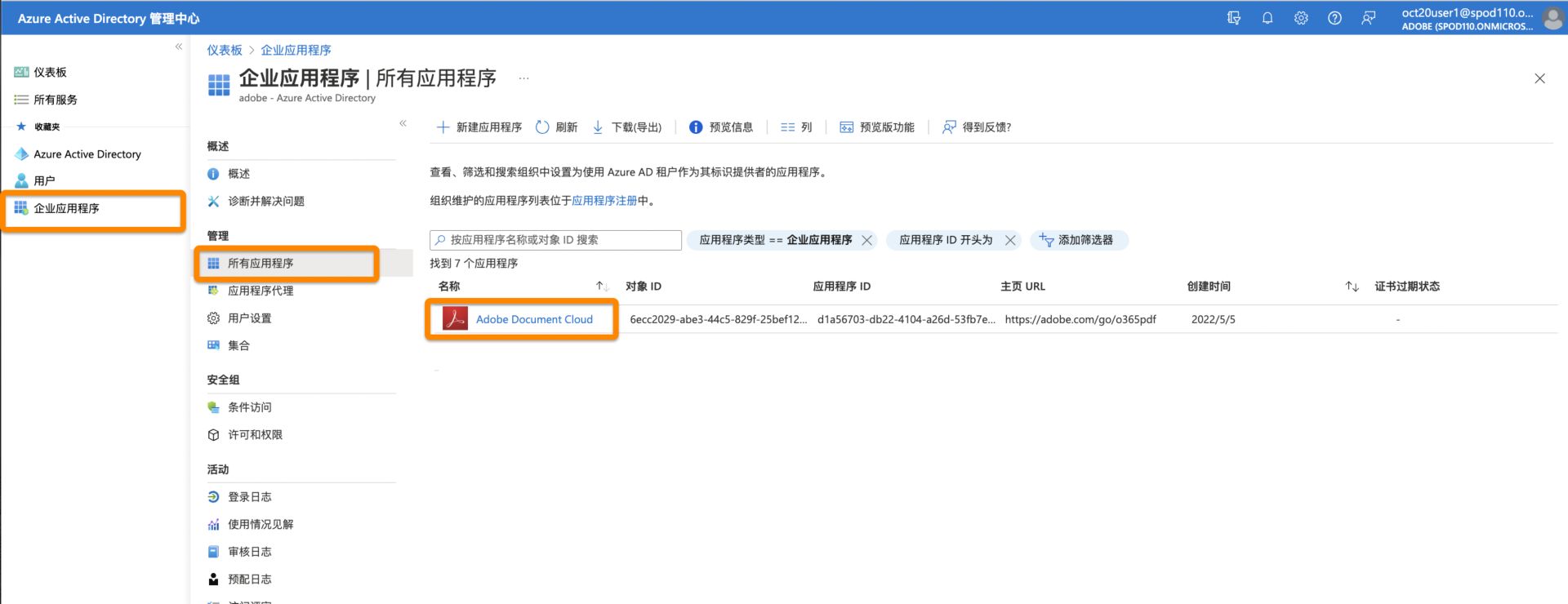This screenshot has width=1568, height=604.
Task: Click Azure Active Directory 管理中心 title
Action: click(109, 18)
